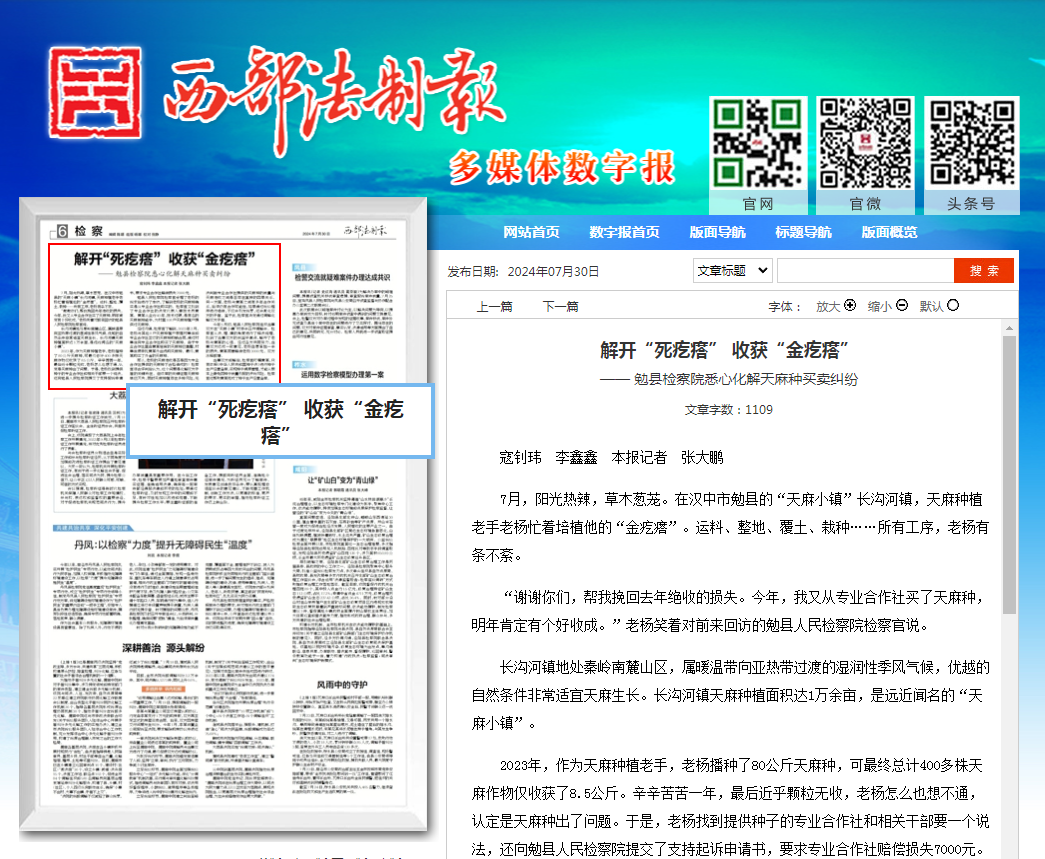
Task: Click the 缩小 minus icon for font size
Action: coord(902,305)
